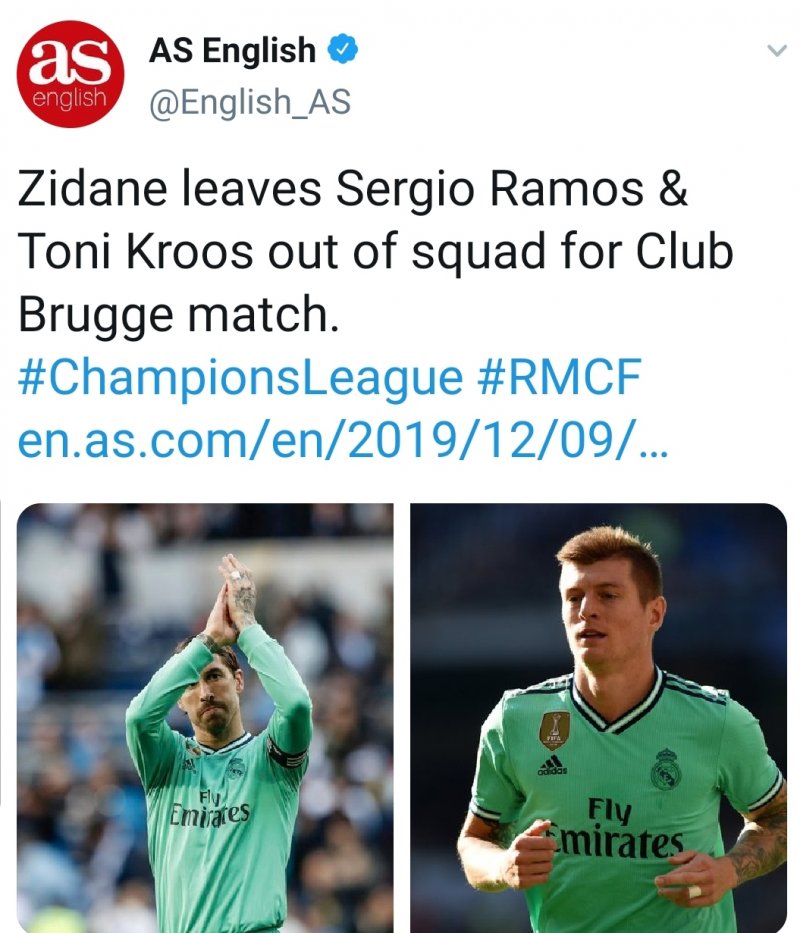Click the Real Madrid crest on left jersey
Image resolution: width=800 pixels, height=933 pixels.
click(235, 768)
